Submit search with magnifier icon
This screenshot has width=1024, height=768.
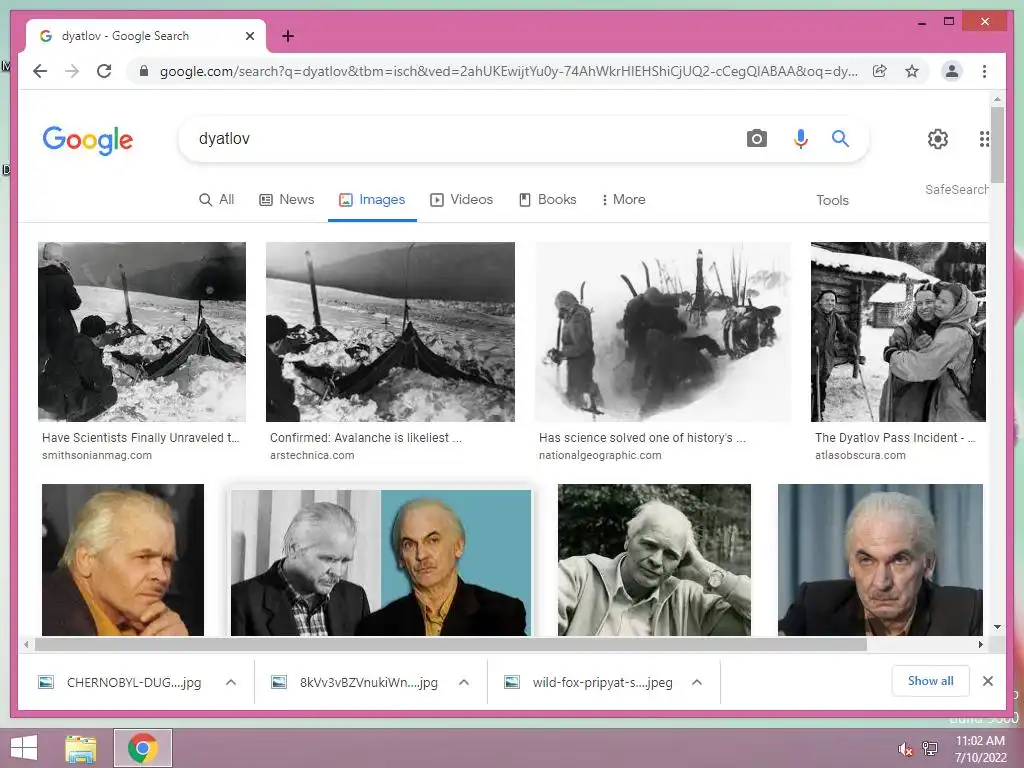click(840, 138)
